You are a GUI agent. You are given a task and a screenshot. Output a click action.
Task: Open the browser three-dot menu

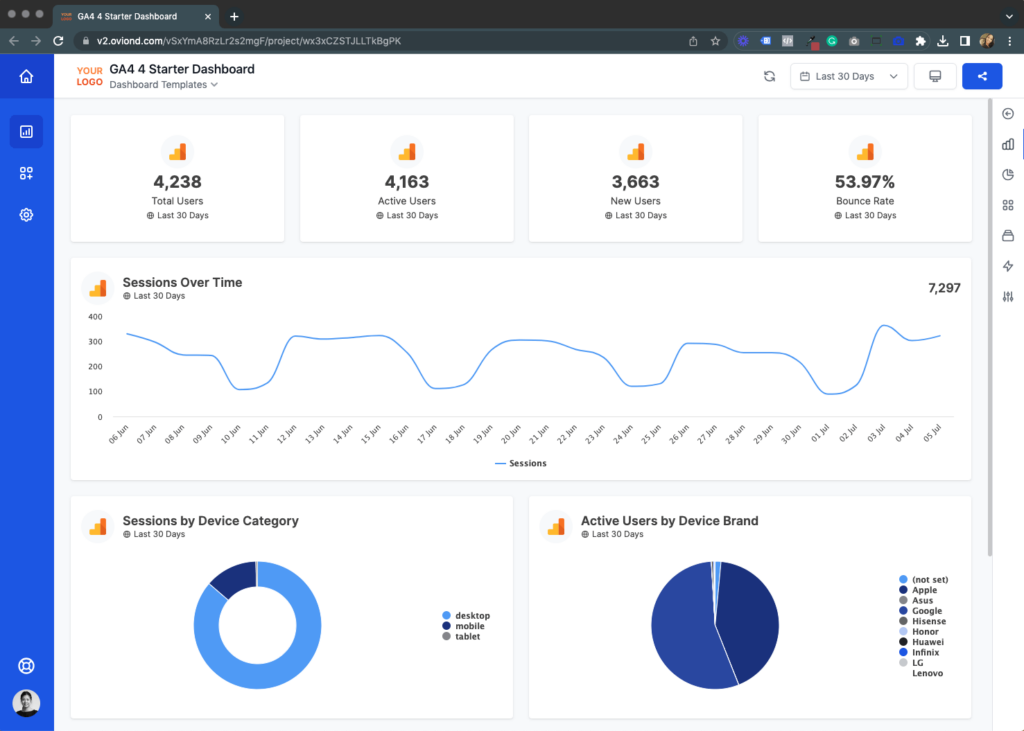pos(1010,41)
